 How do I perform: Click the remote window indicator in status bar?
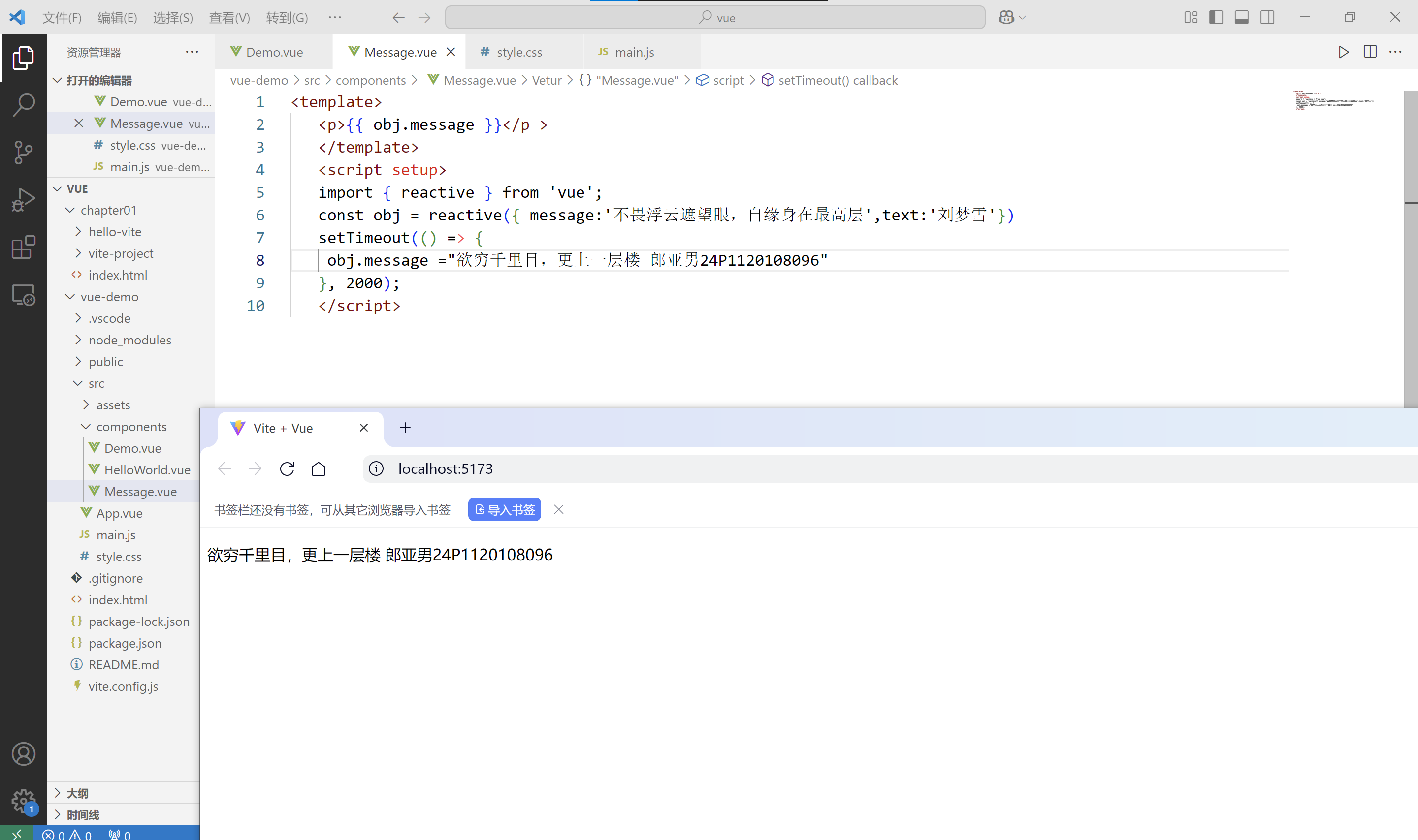[16, 834]
